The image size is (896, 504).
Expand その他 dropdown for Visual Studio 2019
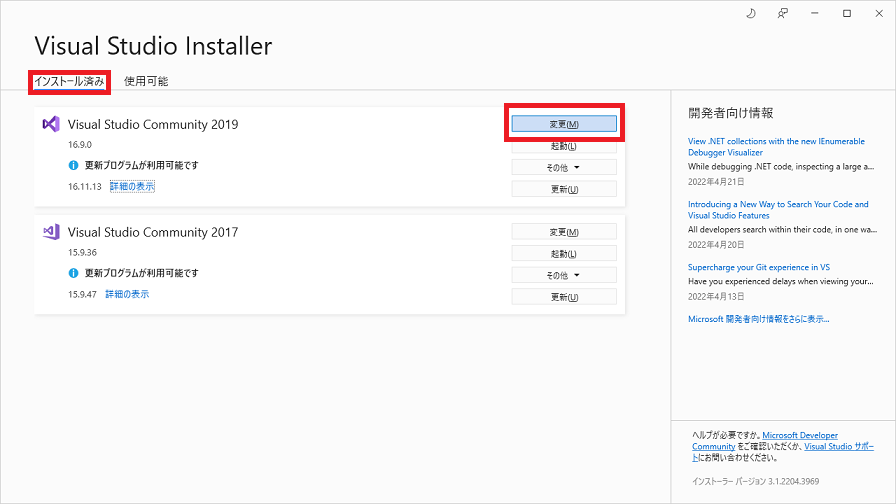[x=563, y=167]
